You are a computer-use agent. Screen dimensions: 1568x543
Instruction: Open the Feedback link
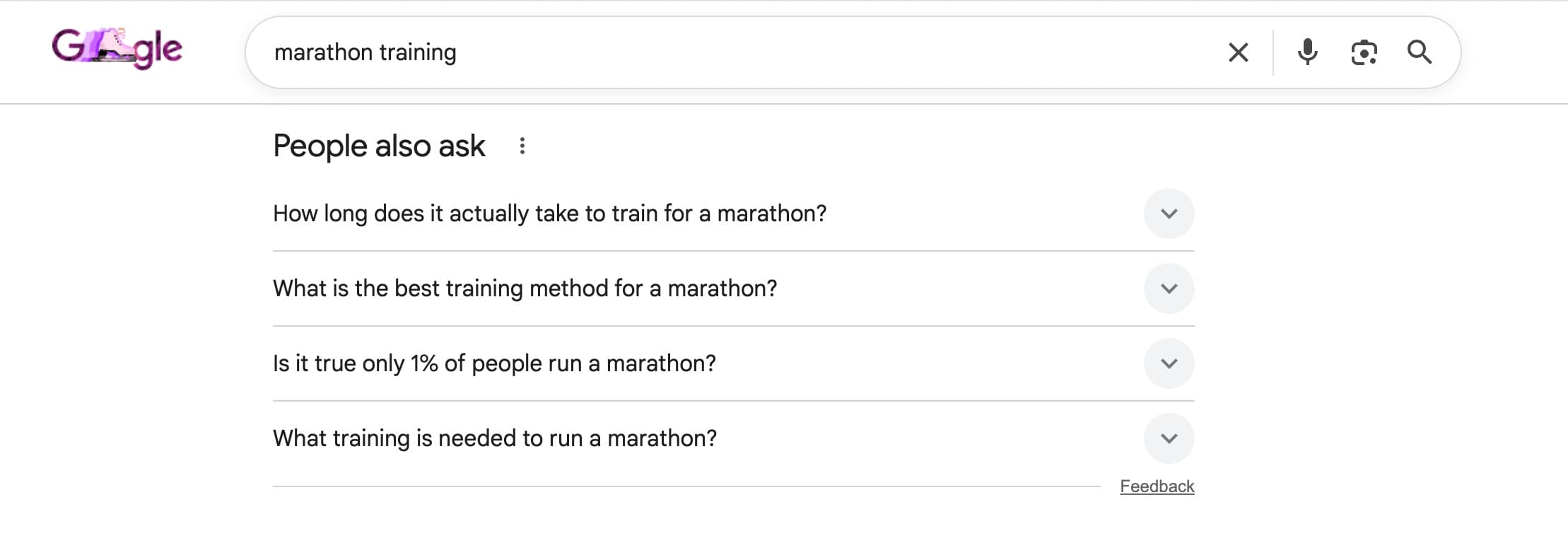1157,486
